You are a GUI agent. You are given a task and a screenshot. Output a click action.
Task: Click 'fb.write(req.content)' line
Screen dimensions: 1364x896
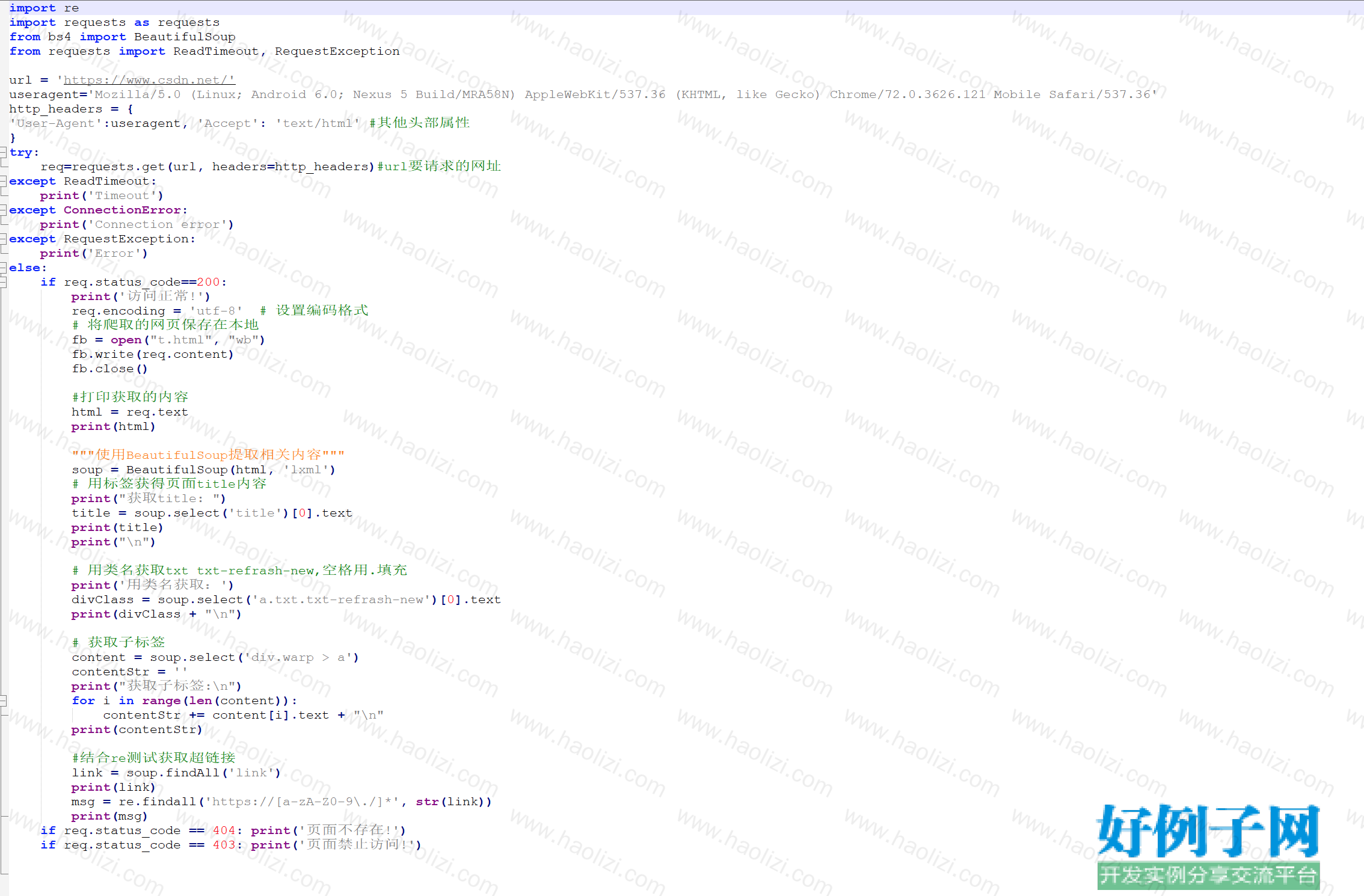pos(153,354)
